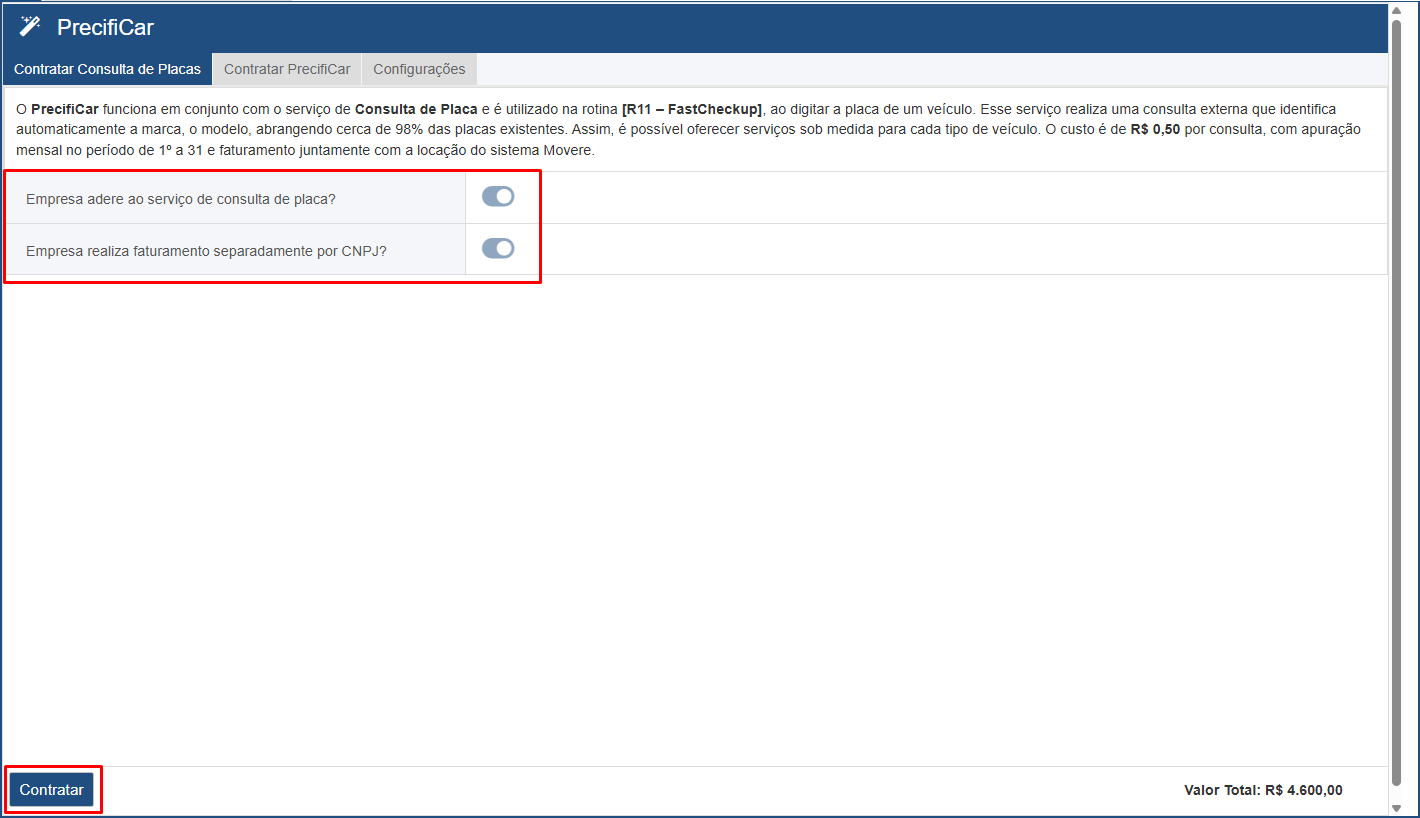The width and height of the screenshot is (1420, 818).
Task: Click the scrollbar up arrow
Action: pos(1396,10)
